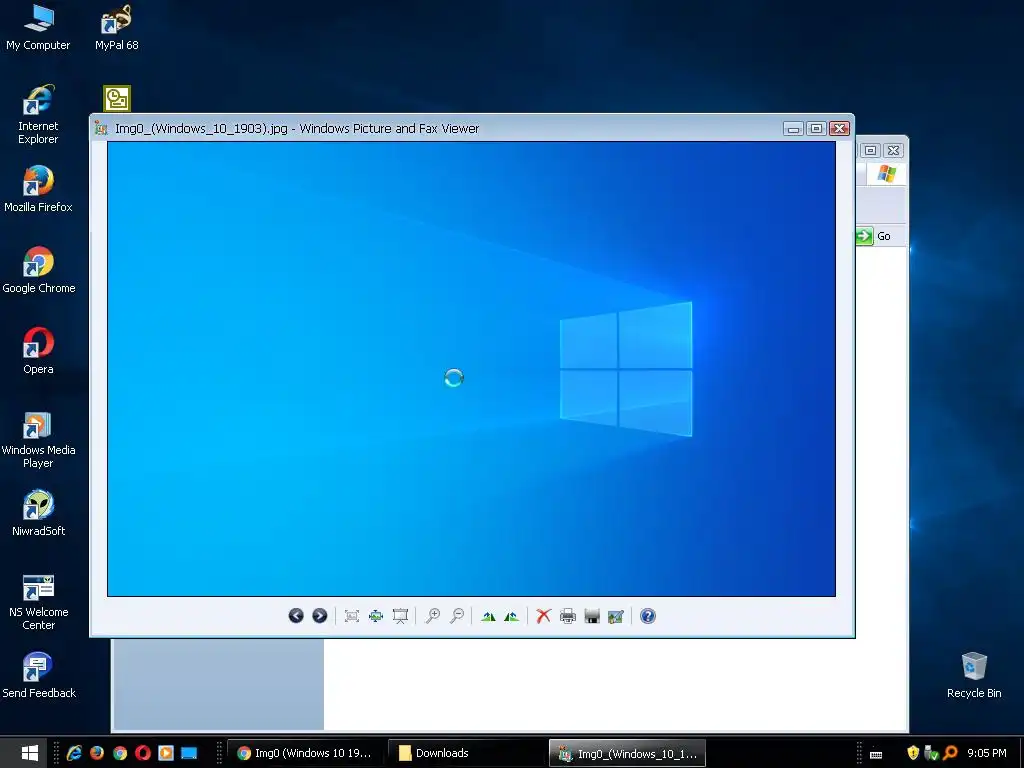This screenshot has height=768, width=1024.
Task: Select the Recycle Bin icon
Action: click(x=974, y=675)
